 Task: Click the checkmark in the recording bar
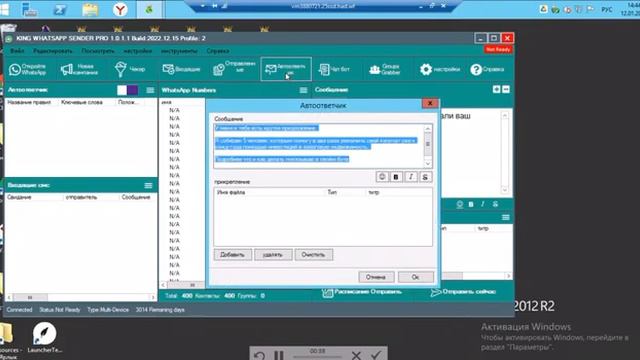pos(376,355)
